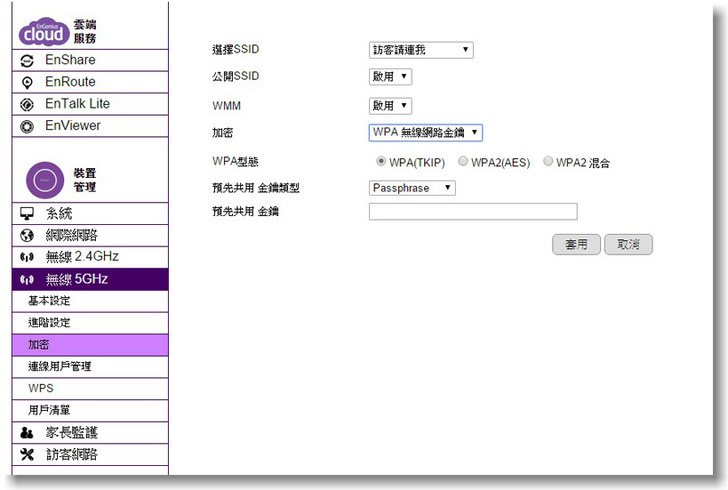Click the 系統 monitor icon
Image resolution: width=728 pixels, height=490 pixels.
tap(27, 214)
